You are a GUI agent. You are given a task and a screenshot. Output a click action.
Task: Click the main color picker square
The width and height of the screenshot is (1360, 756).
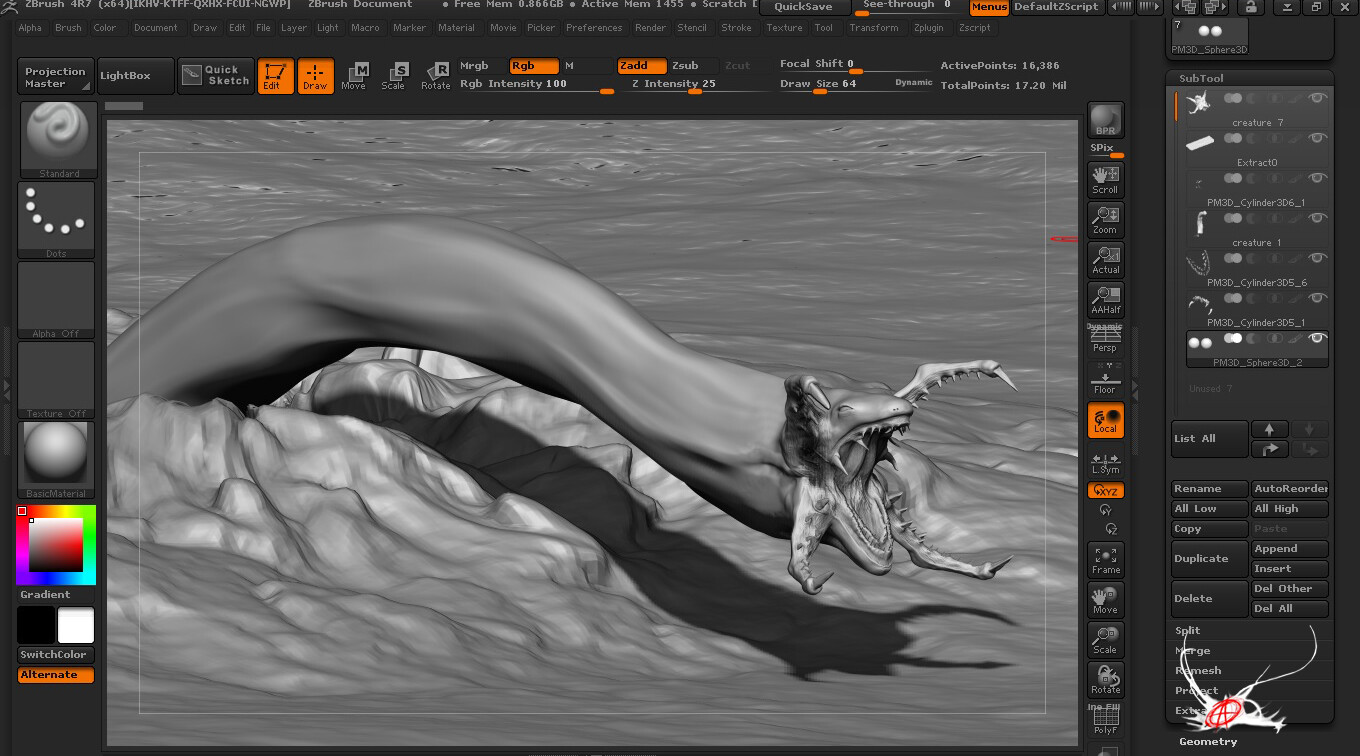tap(55, 545)
